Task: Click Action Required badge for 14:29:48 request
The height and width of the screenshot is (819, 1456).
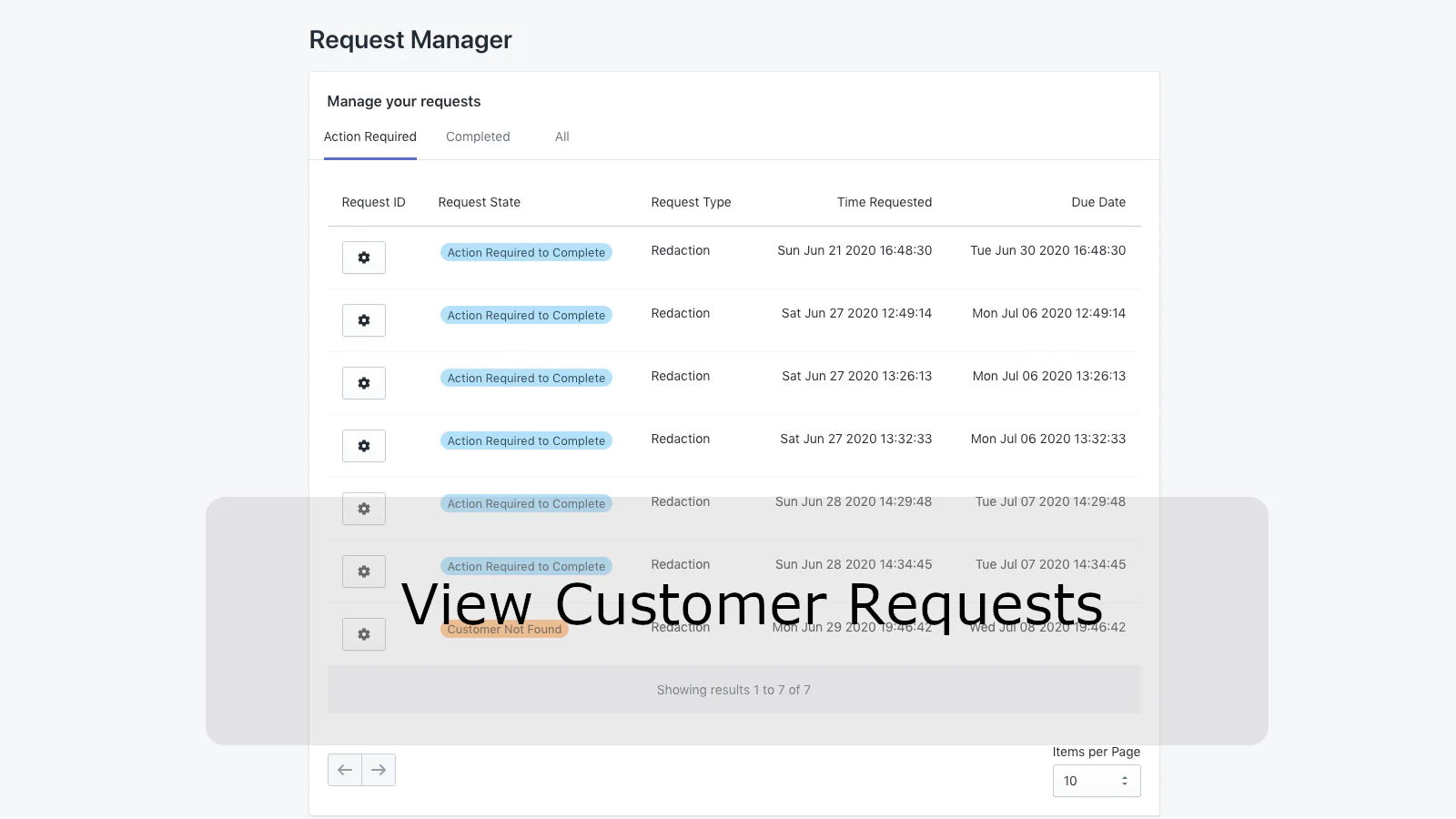Action: [526, 503]
